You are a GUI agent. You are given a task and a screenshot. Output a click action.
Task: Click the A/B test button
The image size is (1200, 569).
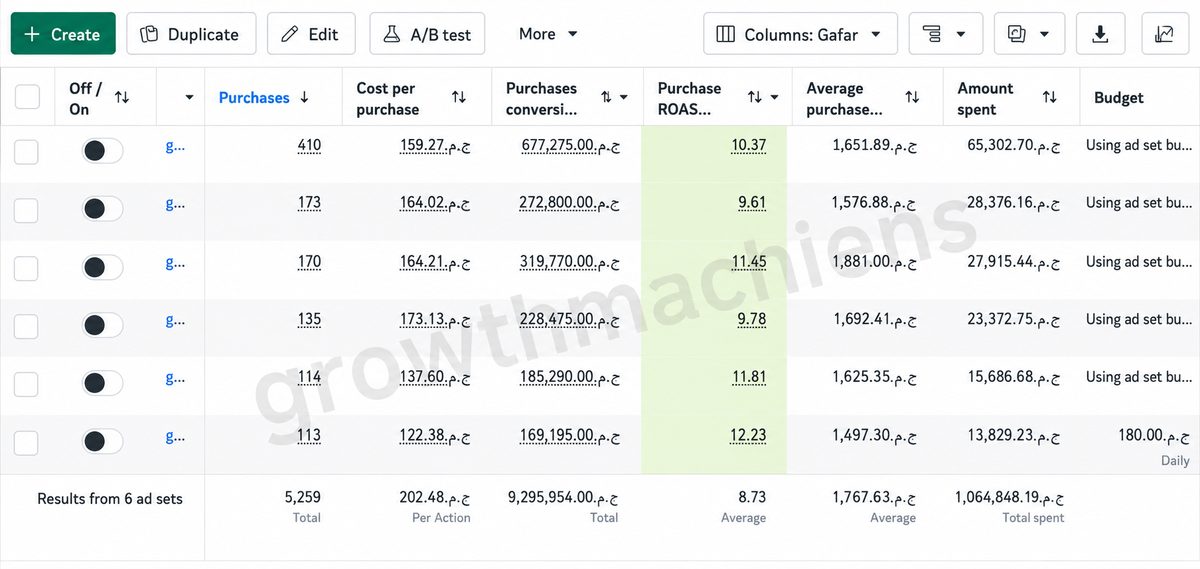click(x=427, y=34)
